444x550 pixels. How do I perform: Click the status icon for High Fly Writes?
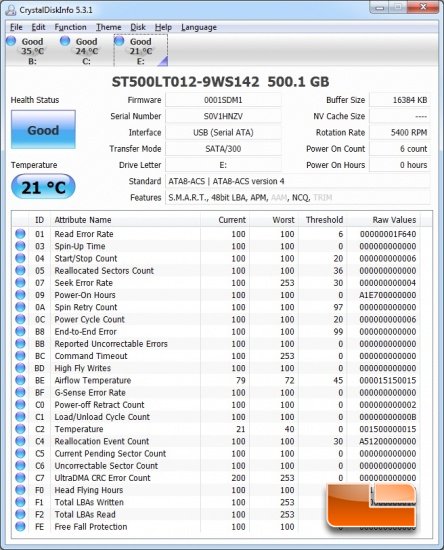(20, 368)
